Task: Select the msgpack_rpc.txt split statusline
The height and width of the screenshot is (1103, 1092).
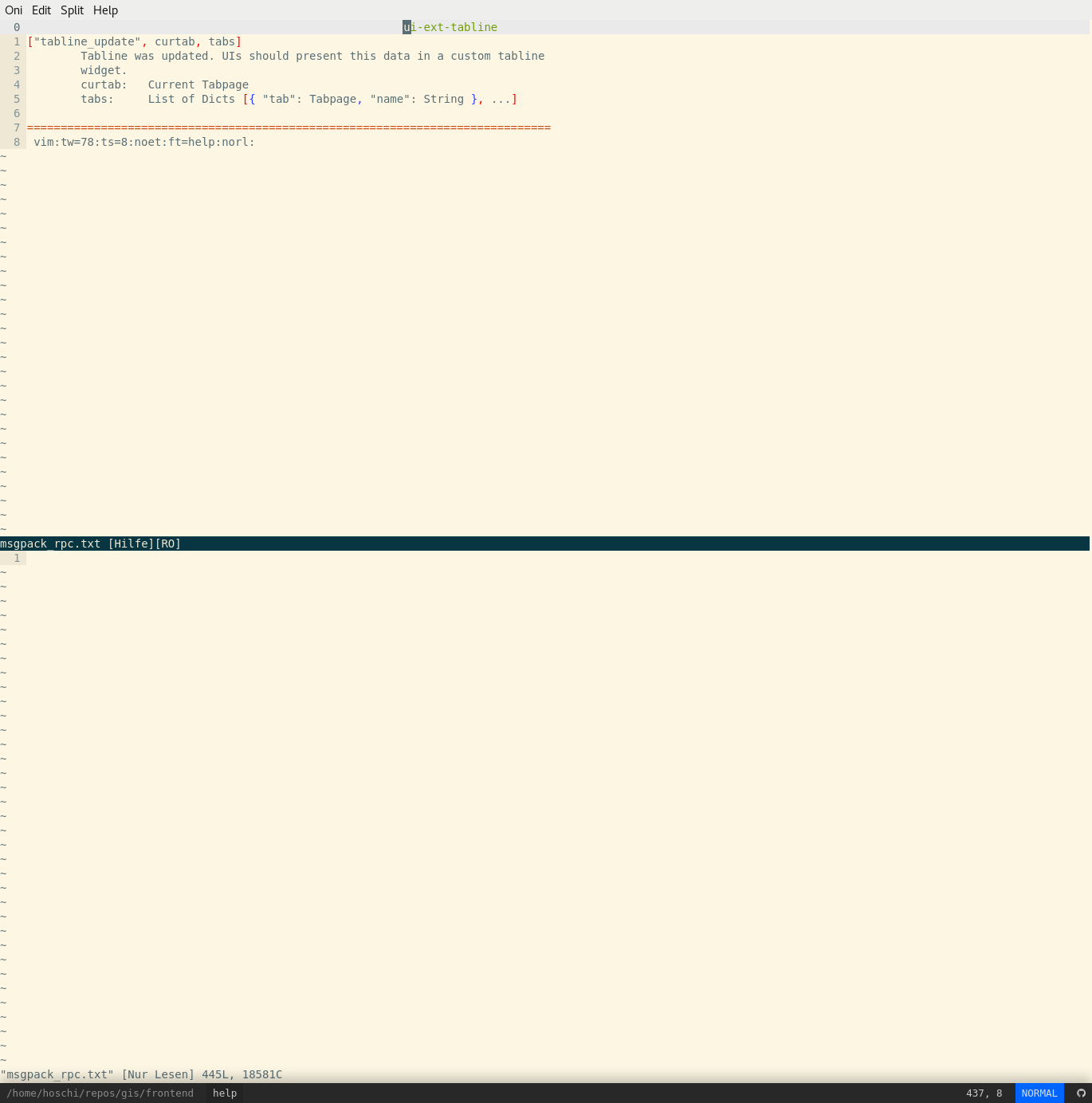Action: 50,544
